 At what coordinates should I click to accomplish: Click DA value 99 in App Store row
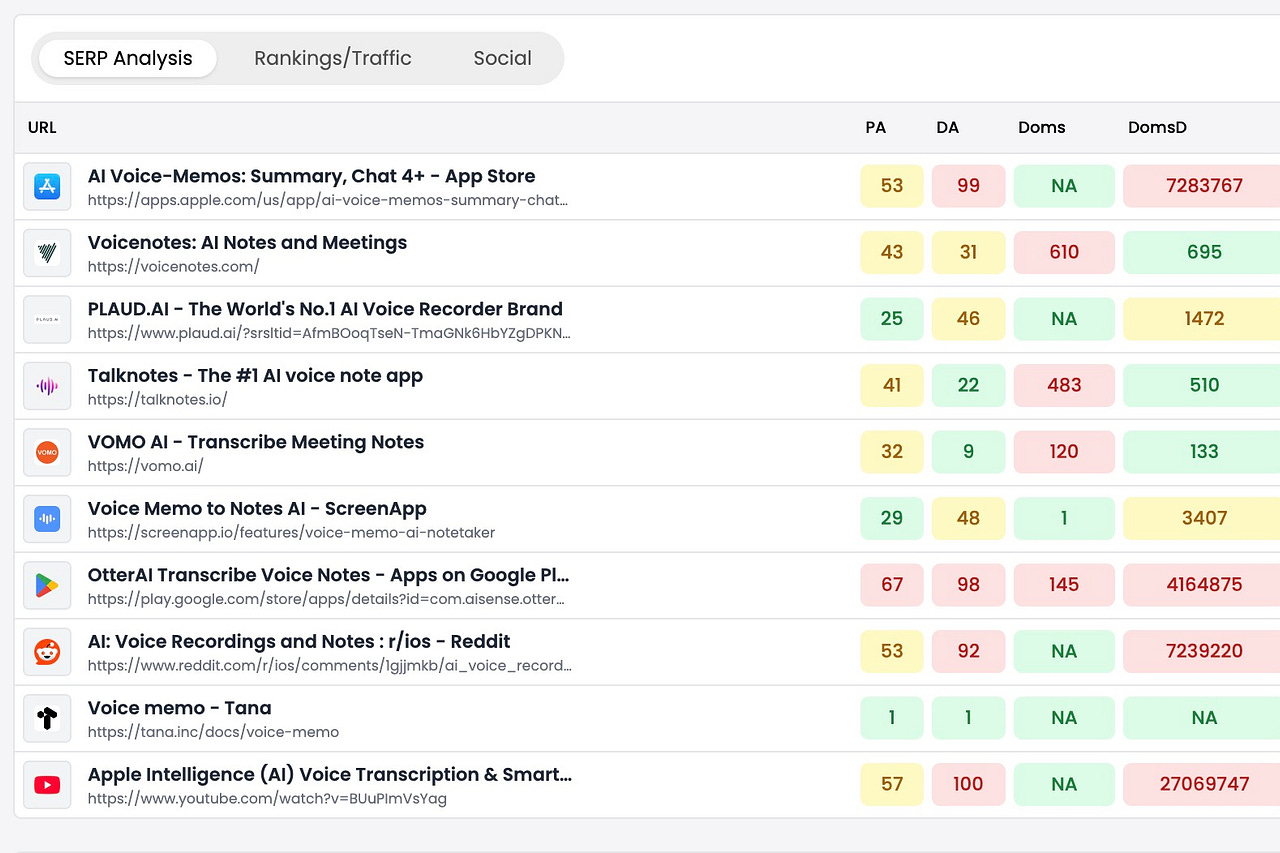pos(968,186)
